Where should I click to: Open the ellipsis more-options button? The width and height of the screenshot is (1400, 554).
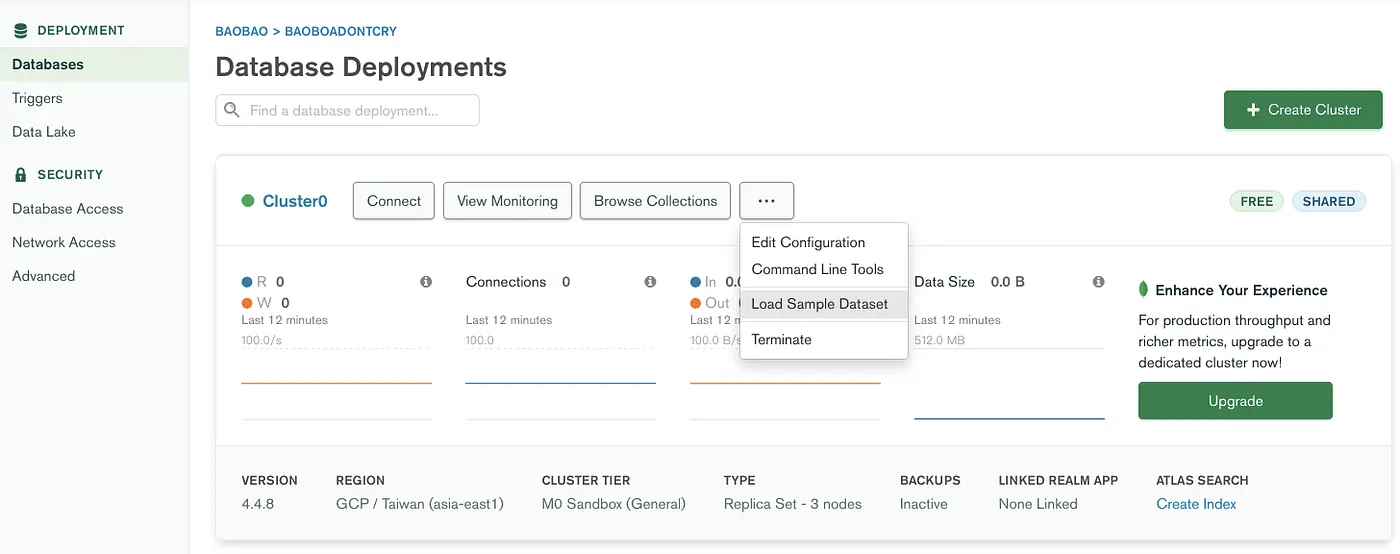[767, 201]
